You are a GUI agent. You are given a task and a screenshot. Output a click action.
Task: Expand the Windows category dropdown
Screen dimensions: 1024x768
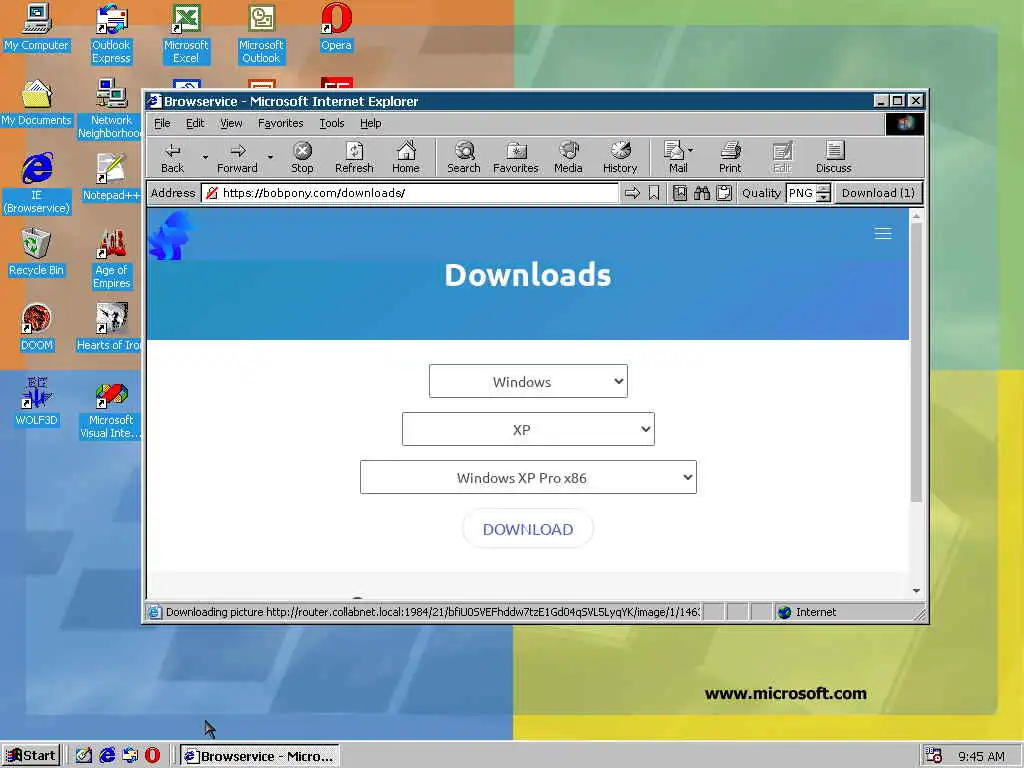(528, 381)
